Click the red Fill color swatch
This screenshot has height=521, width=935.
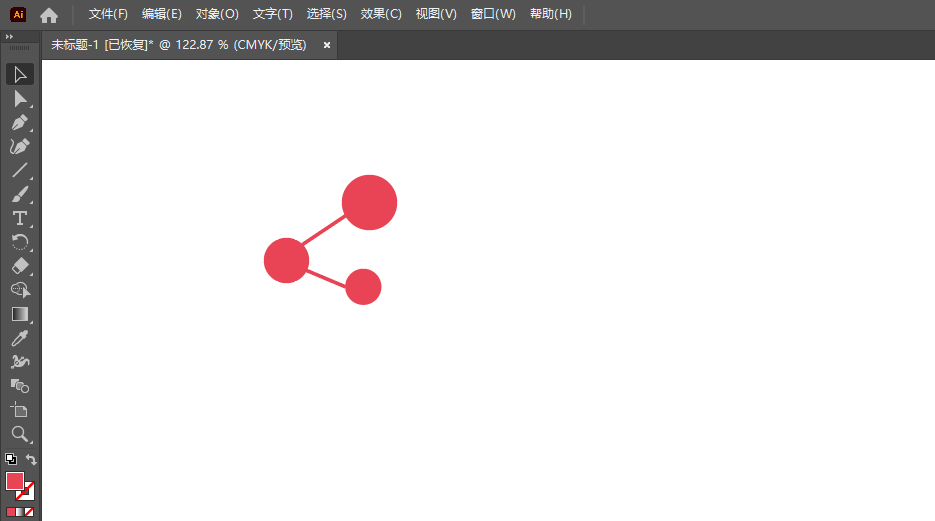click(x=14, y=480)
